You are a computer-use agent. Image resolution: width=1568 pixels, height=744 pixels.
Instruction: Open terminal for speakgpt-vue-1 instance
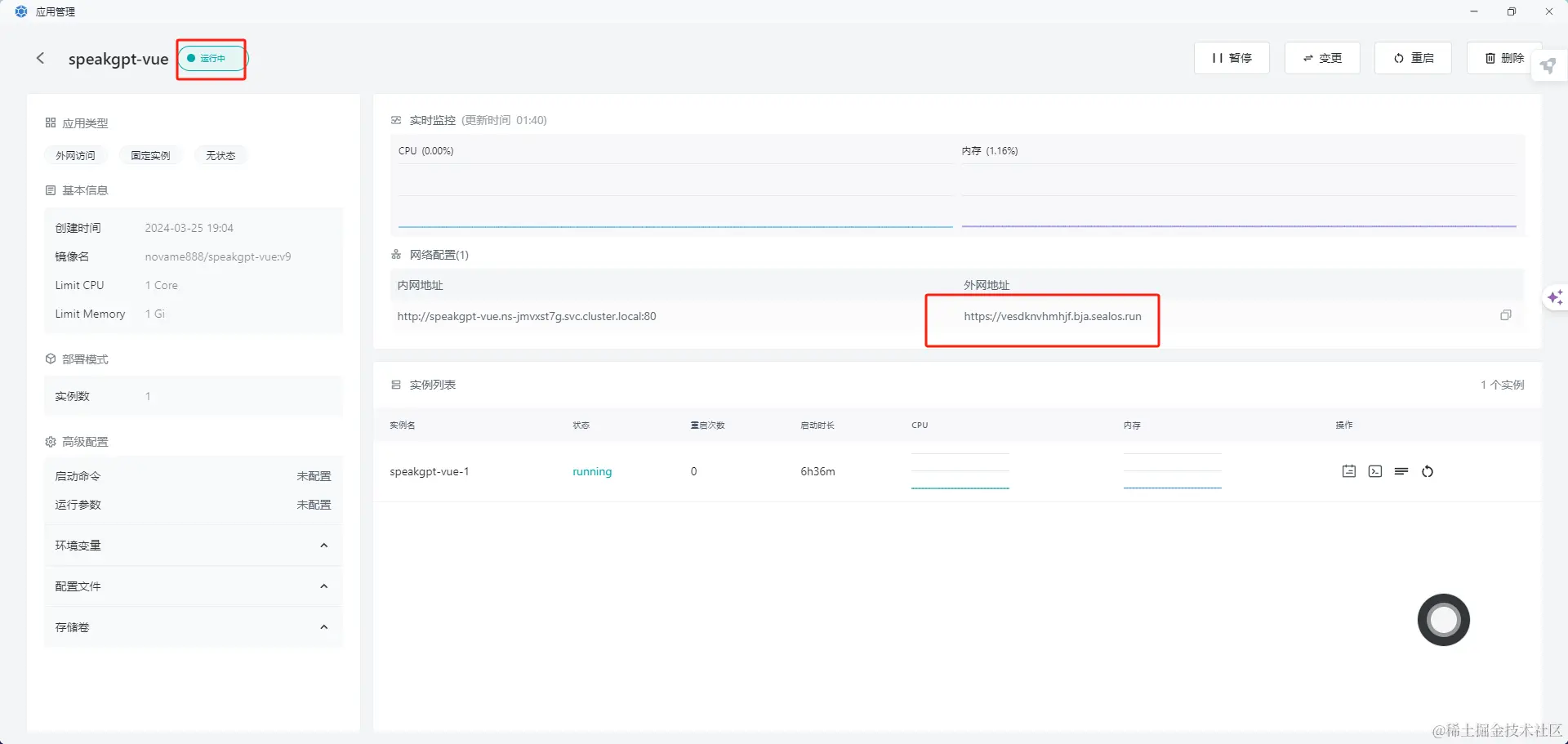tap(1375, 471)
